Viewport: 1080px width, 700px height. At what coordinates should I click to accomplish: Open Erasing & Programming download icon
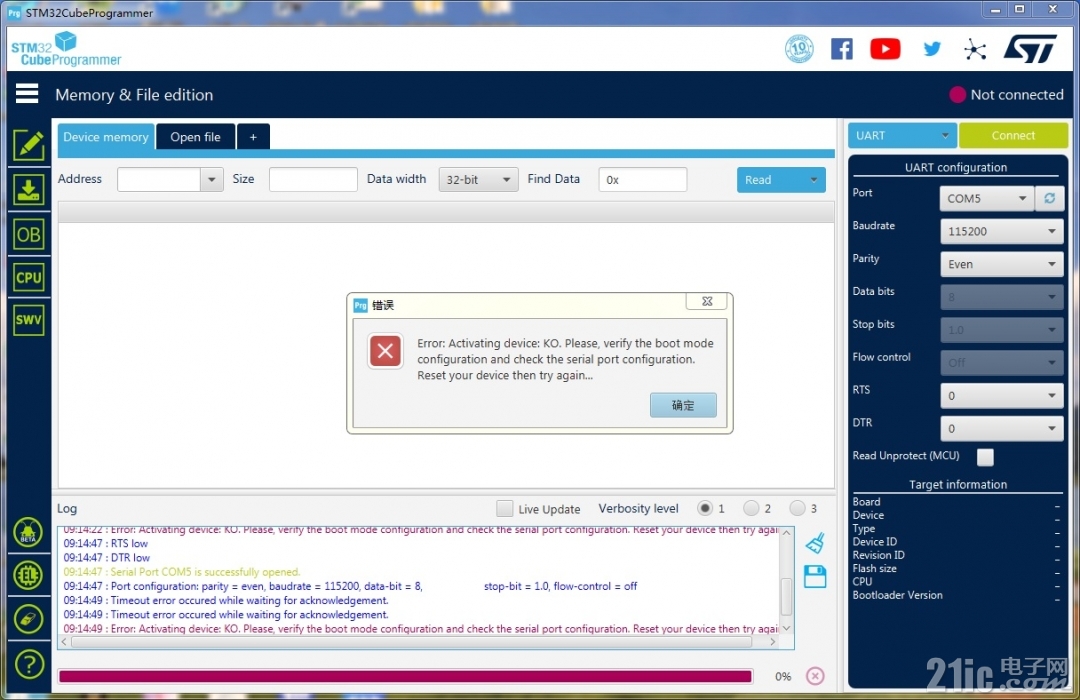[x=28, y=189]
